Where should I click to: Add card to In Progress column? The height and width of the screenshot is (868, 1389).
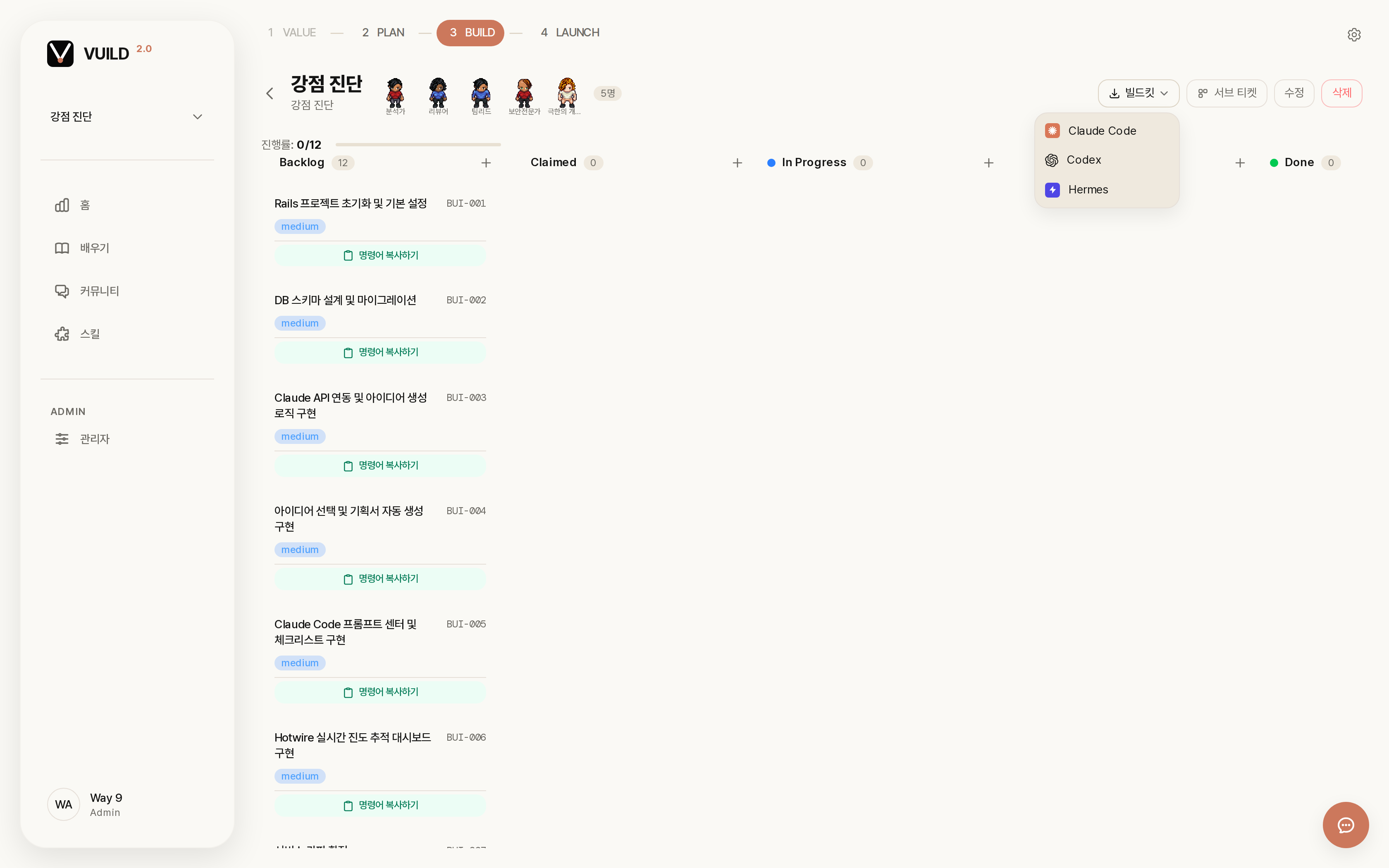coord(988,163)
